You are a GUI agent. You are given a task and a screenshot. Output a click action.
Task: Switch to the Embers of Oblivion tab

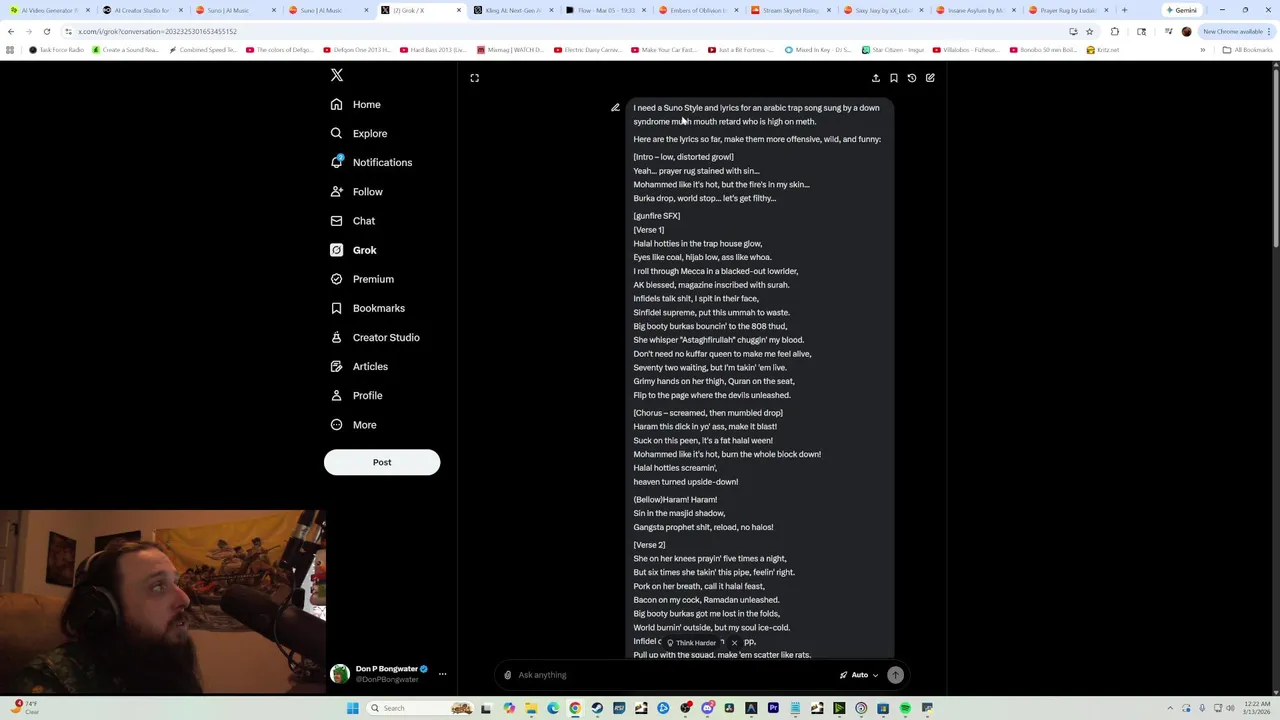697,10
